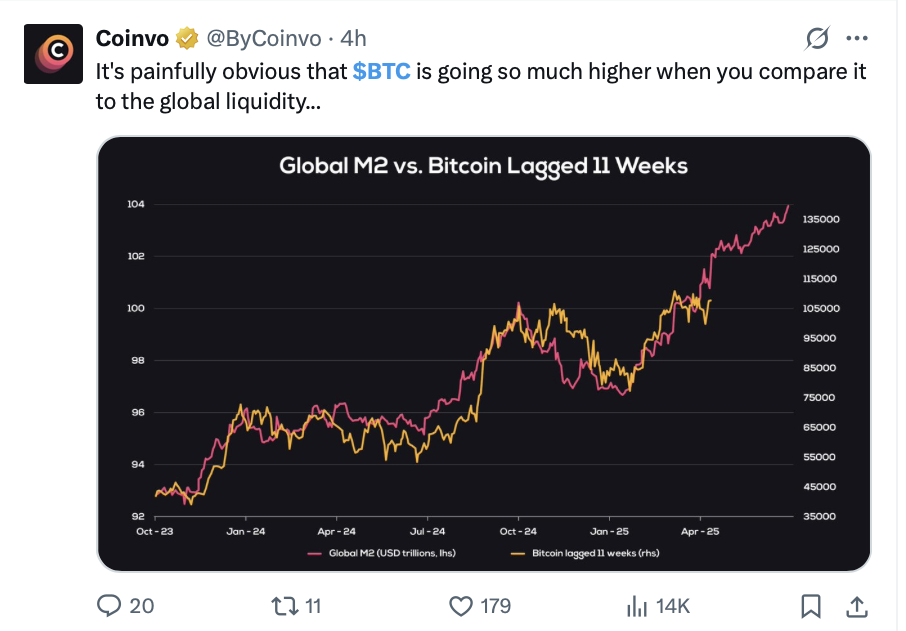Click the 179 likes count
The height and width of the screenshot is (631, 906).
(x=495, y=605)
